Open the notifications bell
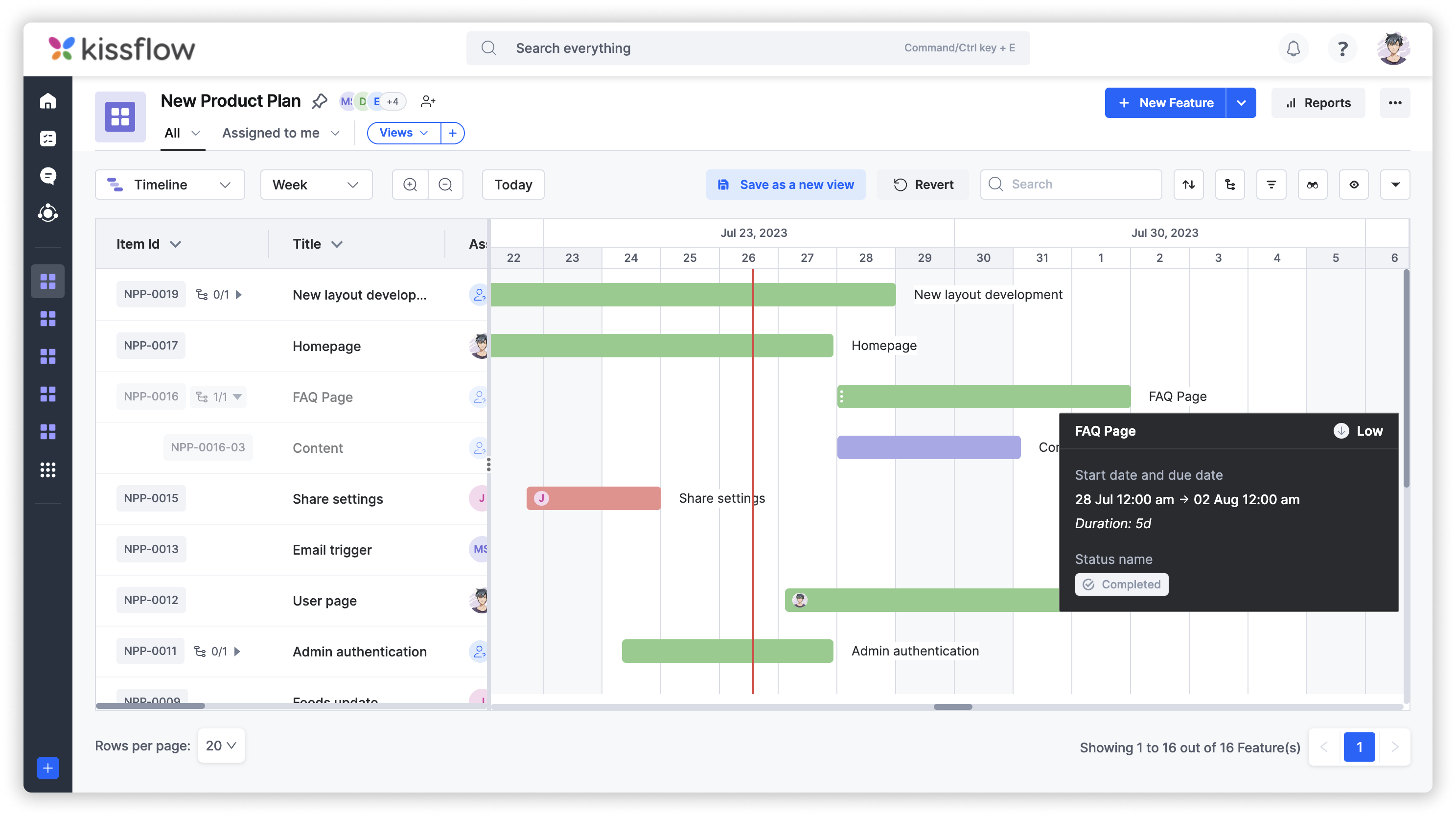The image size is (1456, 817). [x=1293, y=48]
